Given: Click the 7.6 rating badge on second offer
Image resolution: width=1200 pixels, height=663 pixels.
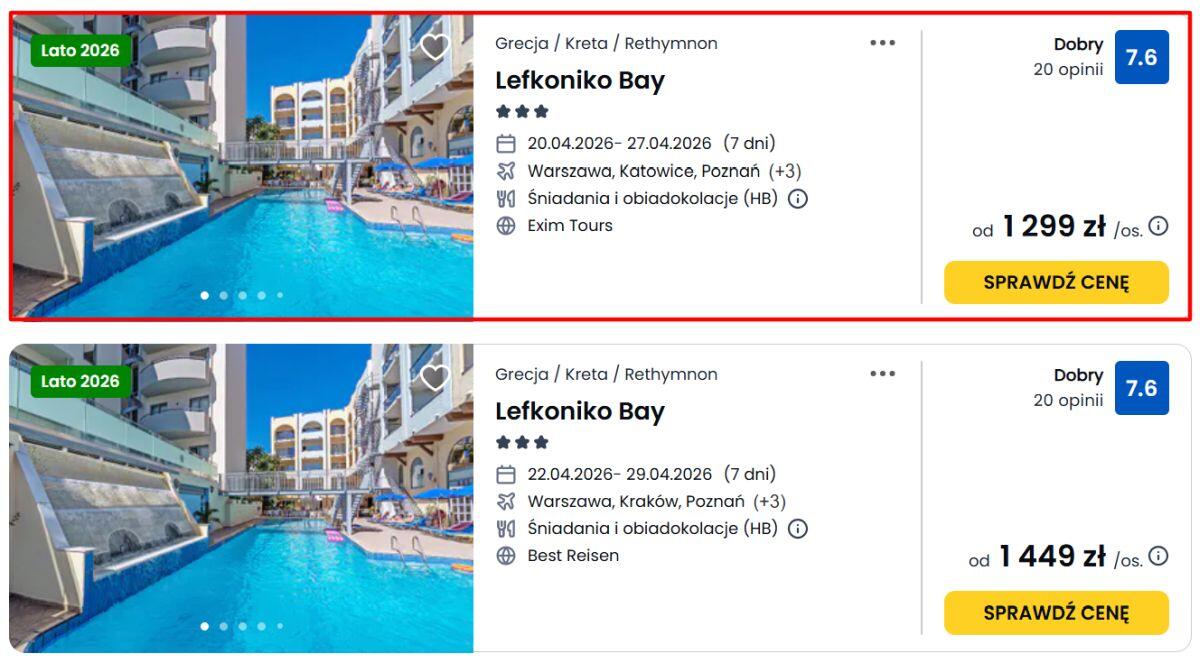Looking at the screenshot, I should [x=1141, y=388].
